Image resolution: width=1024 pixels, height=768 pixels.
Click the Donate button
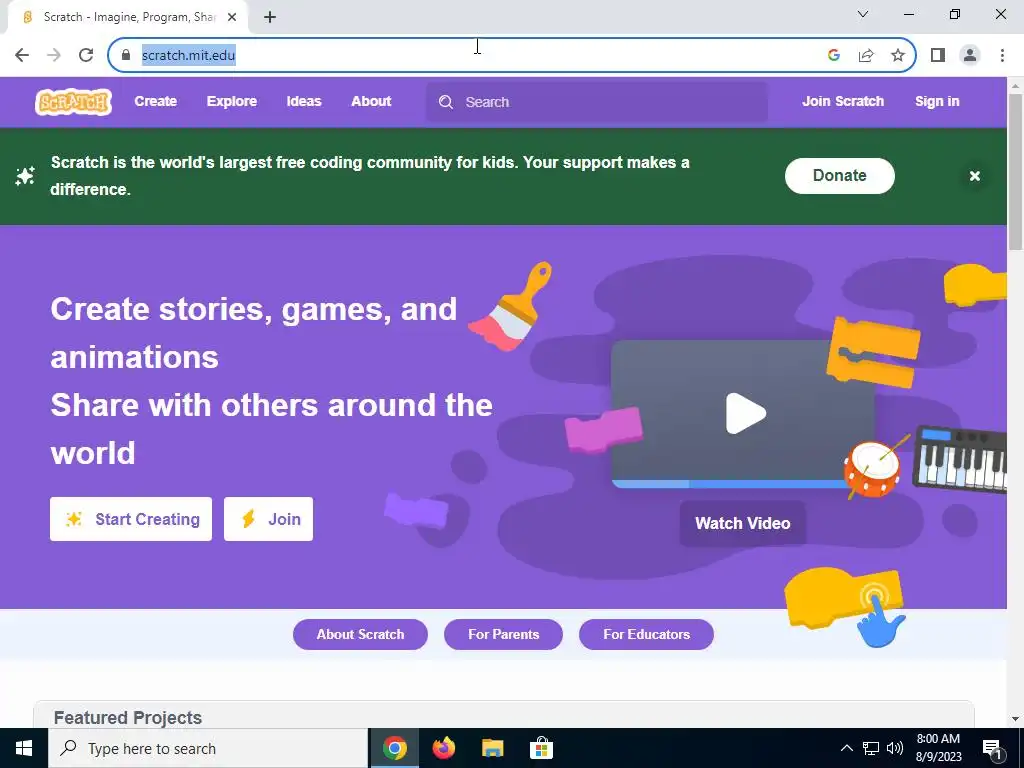click(839, 176)
